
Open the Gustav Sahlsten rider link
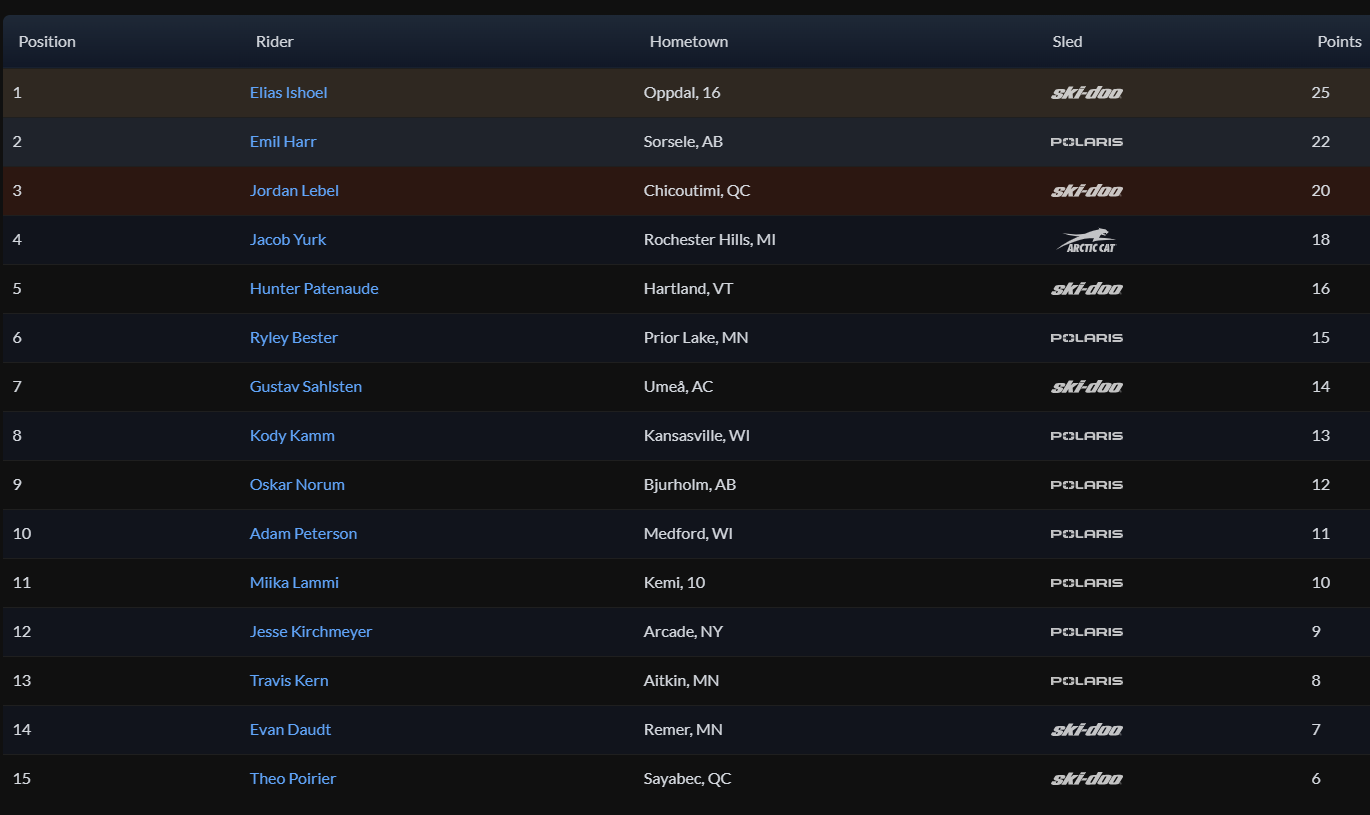point(306,386)
